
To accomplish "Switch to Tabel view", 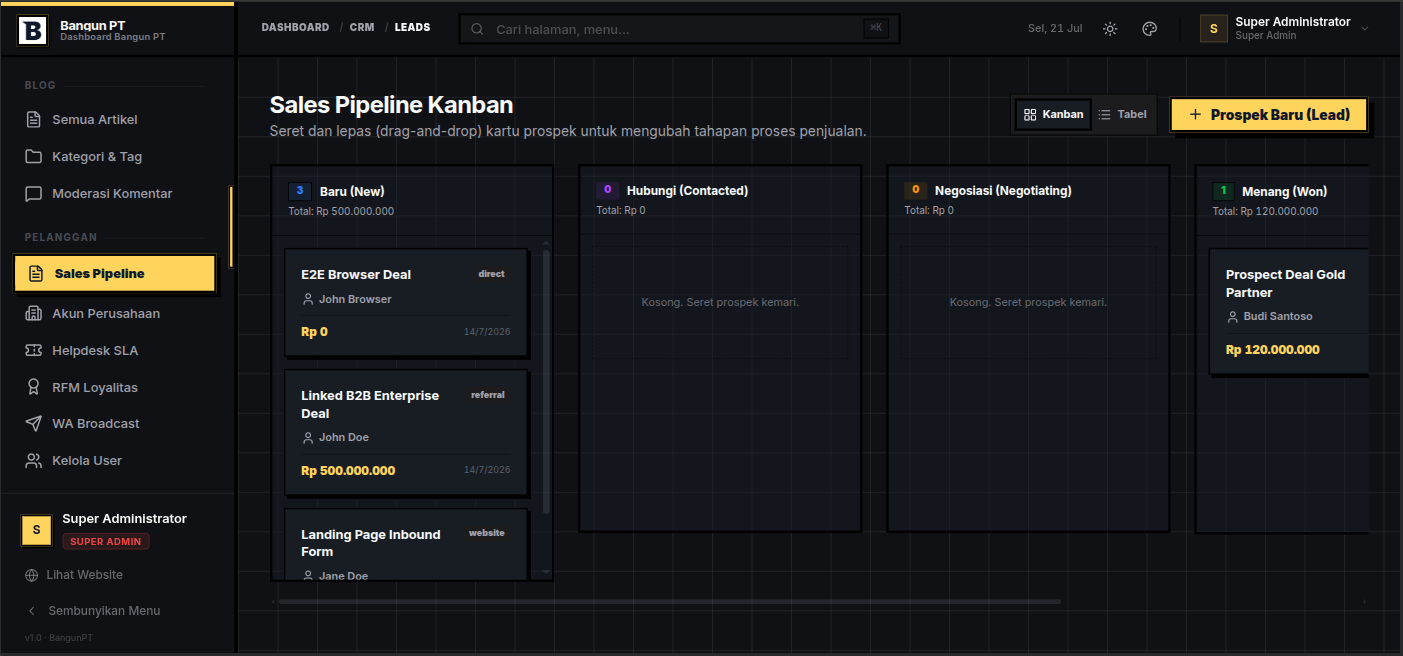I will tap(1122, 115).
